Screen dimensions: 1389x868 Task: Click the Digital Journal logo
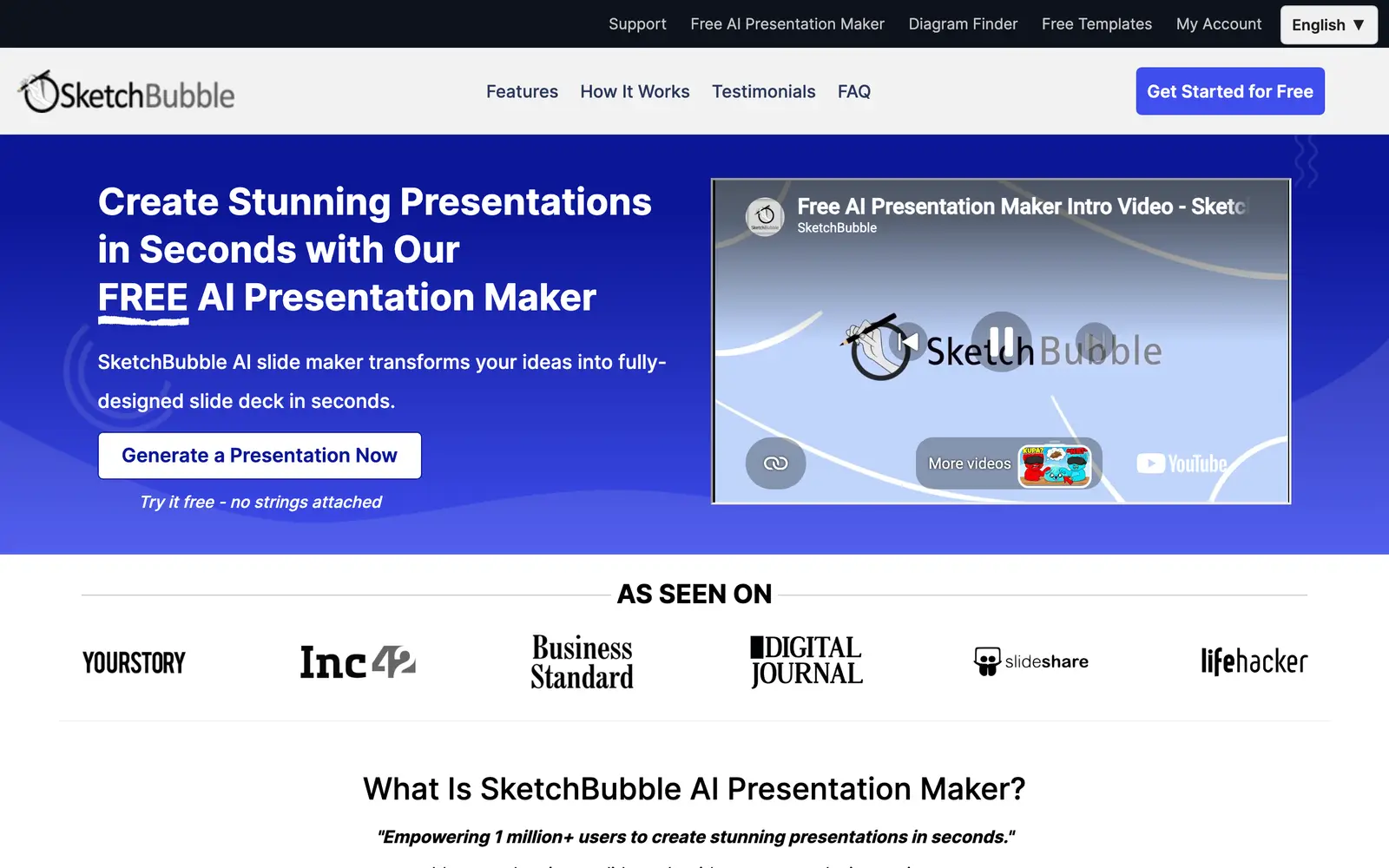[806, 661]
